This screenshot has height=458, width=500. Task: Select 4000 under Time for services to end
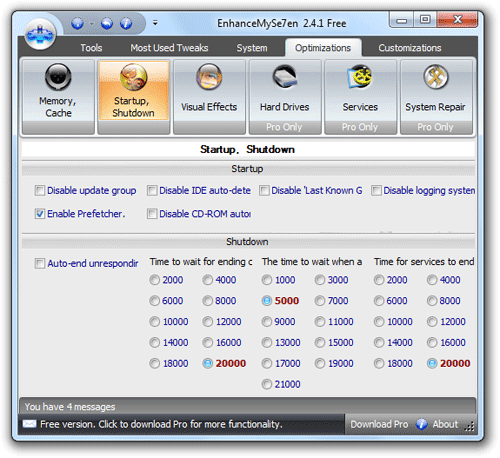pyautogui.click(x=432, y=280)
